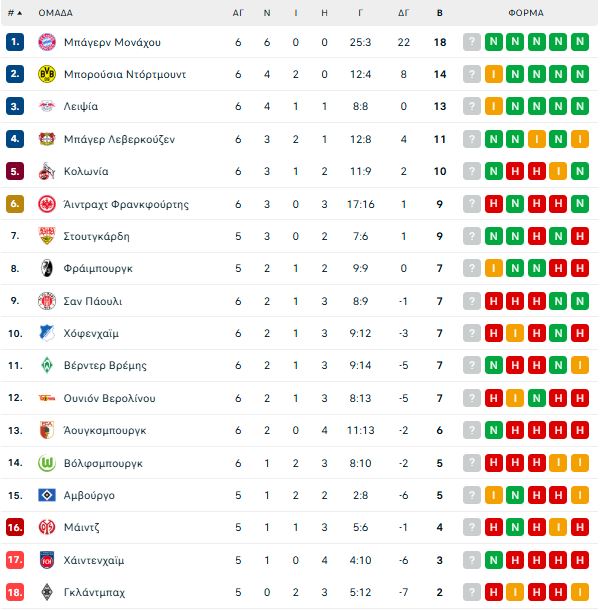Click the Werder Bremen club crest

[46, 366]
